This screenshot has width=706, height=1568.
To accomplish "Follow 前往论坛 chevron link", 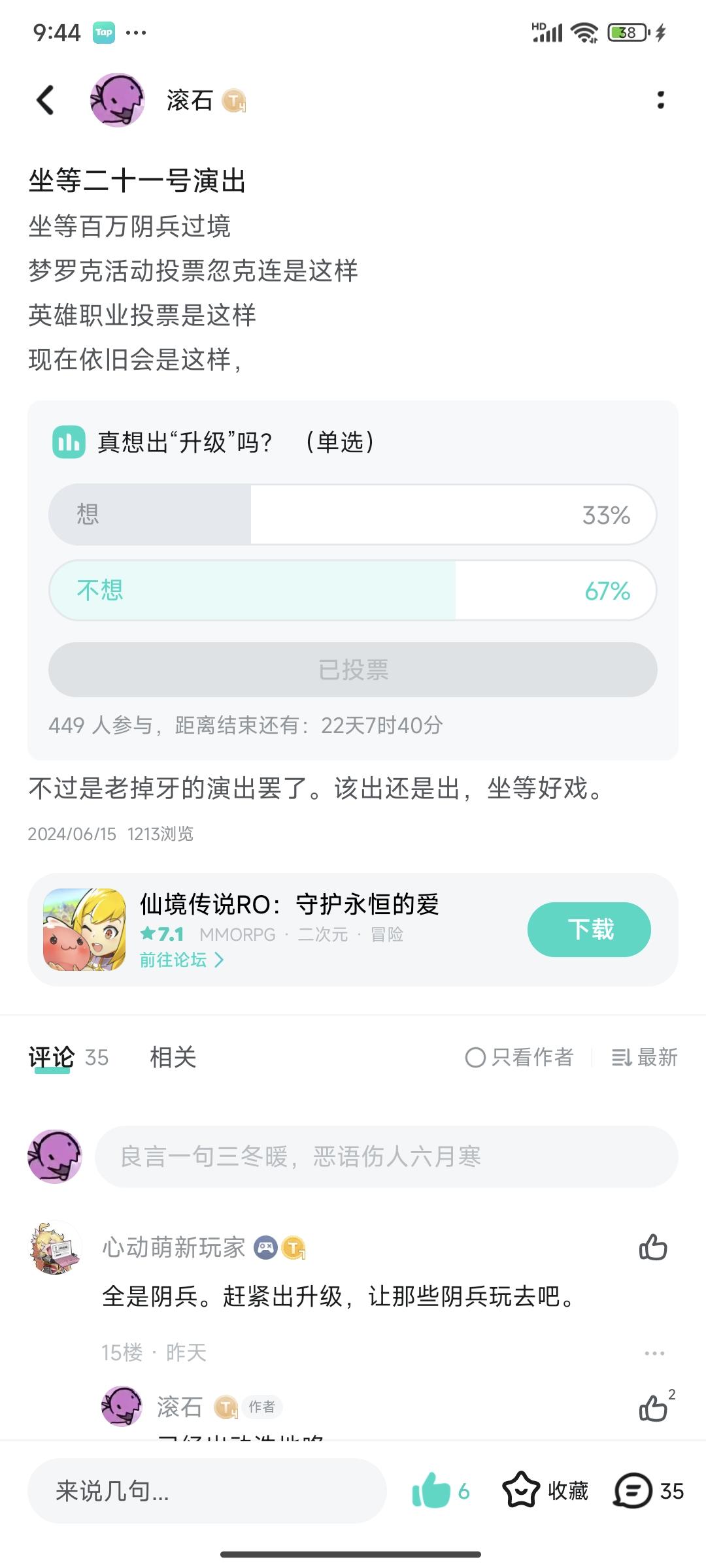I will point(182,960).
